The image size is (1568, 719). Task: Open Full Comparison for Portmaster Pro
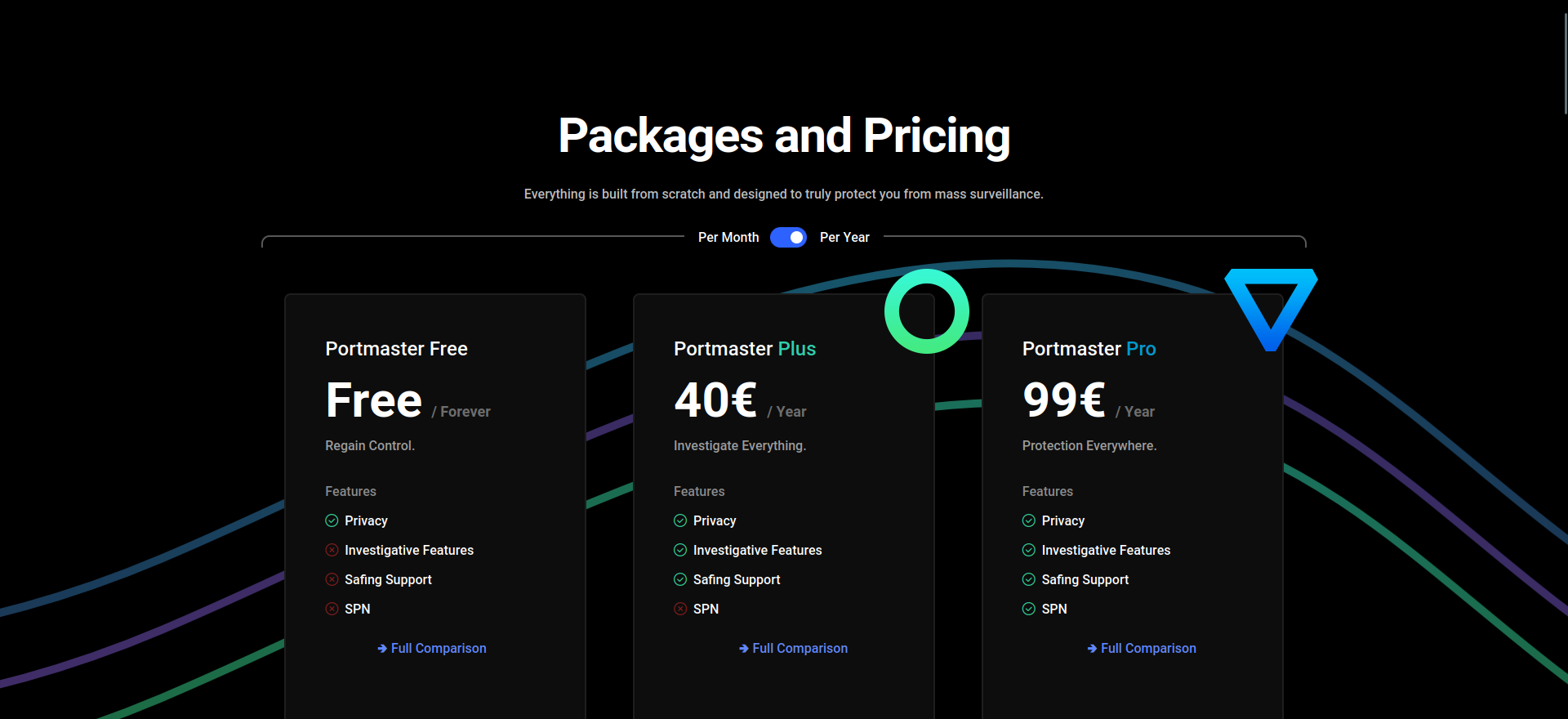(x=1147, y=648)
